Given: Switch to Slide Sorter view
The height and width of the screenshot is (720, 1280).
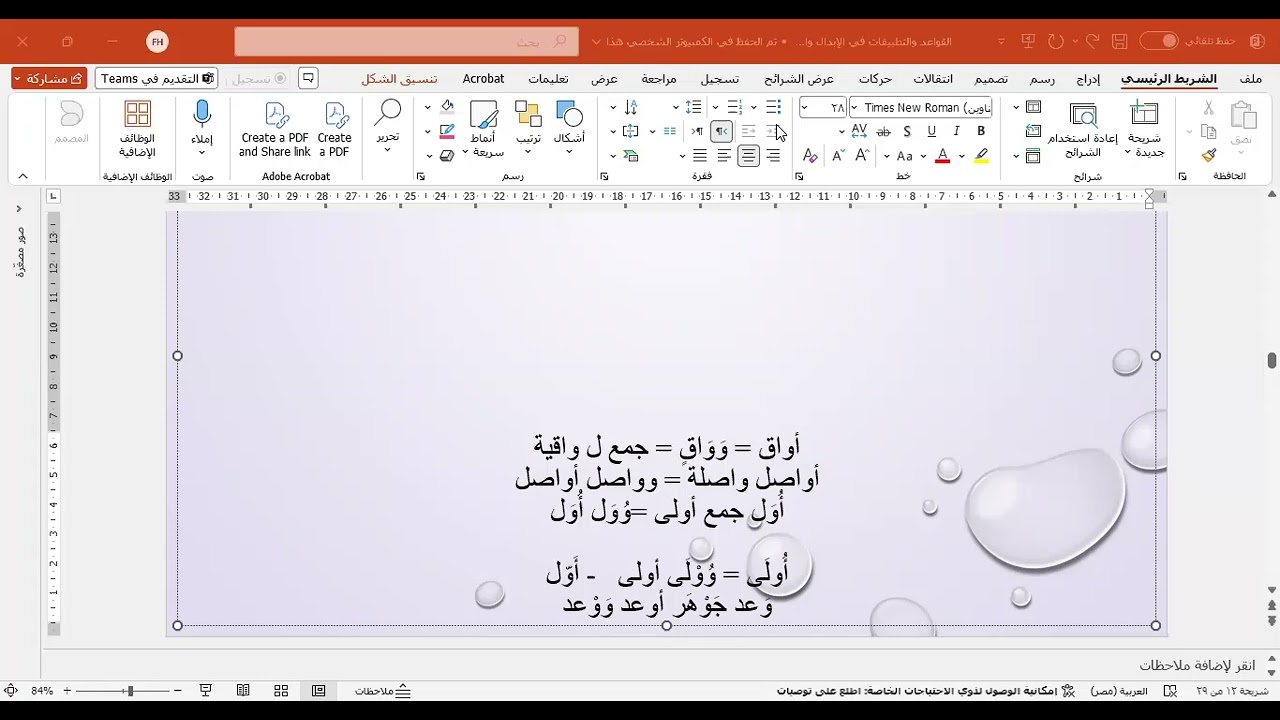Looking at the screenshot, I should 281,691.
